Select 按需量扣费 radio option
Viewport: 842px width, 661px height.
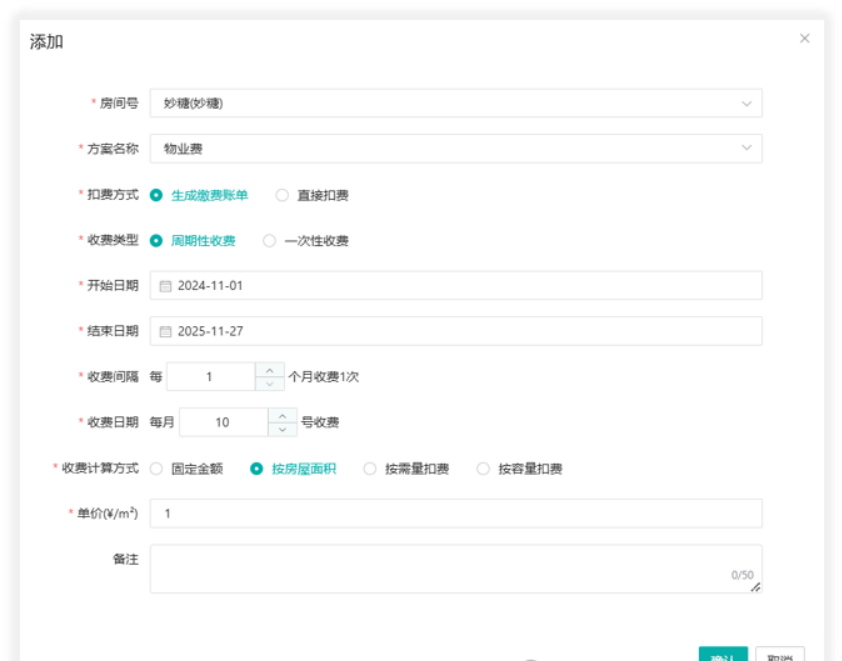click(370, 469)
